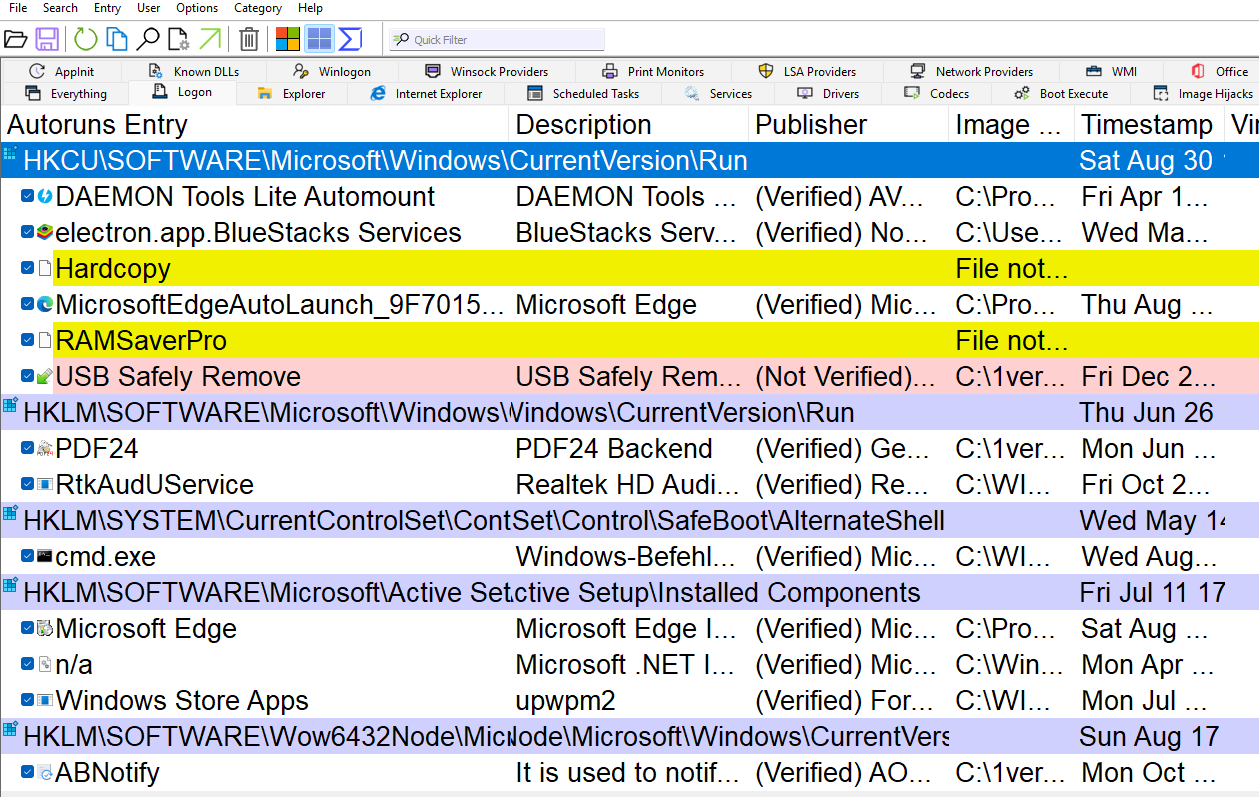This screenshot has height=797, width=1259.
Task: Sort by the Autoruns Entry column header
Action: [255, 125]
